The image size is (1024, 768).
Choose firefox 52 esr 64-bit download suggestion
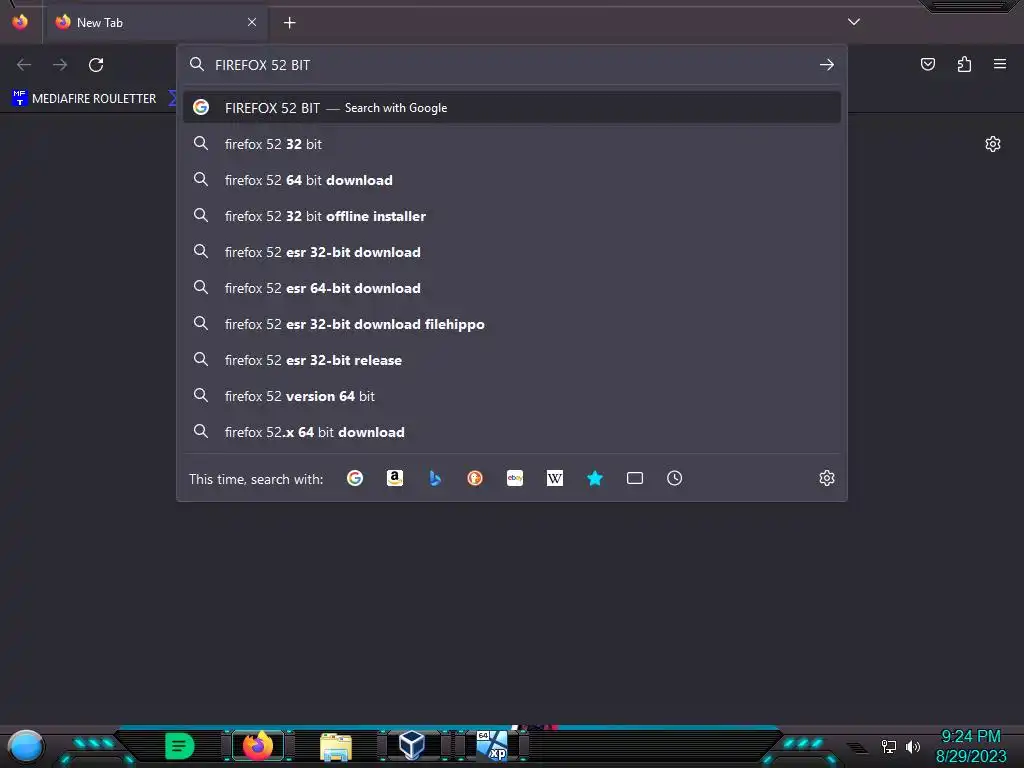coord(512,287)
